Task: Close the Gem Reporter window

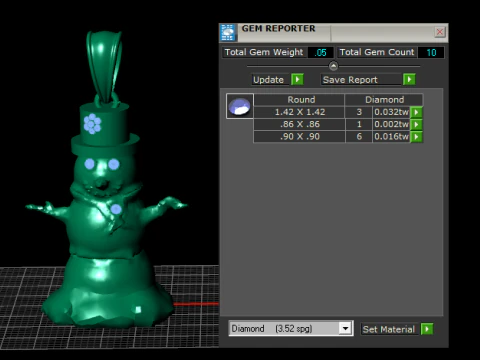Action: point(440,32)
